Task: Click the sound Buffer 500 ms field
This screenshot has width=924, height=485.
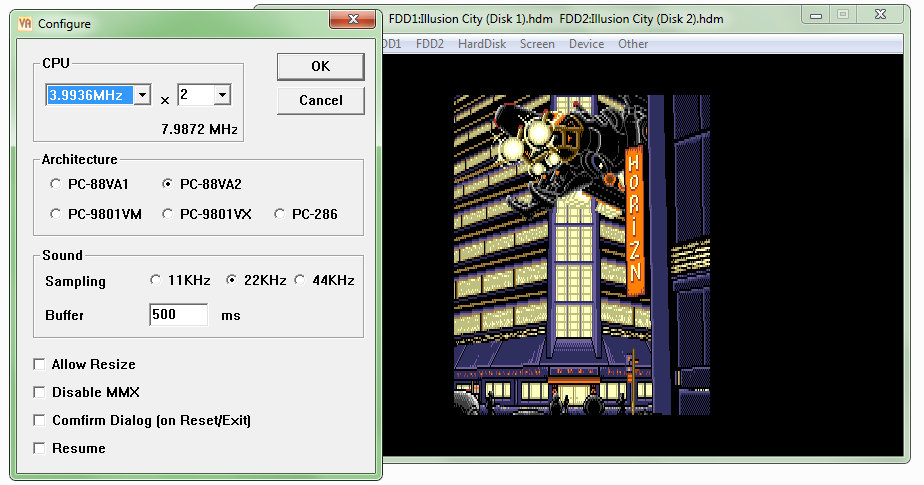Action: coord(179,315)
